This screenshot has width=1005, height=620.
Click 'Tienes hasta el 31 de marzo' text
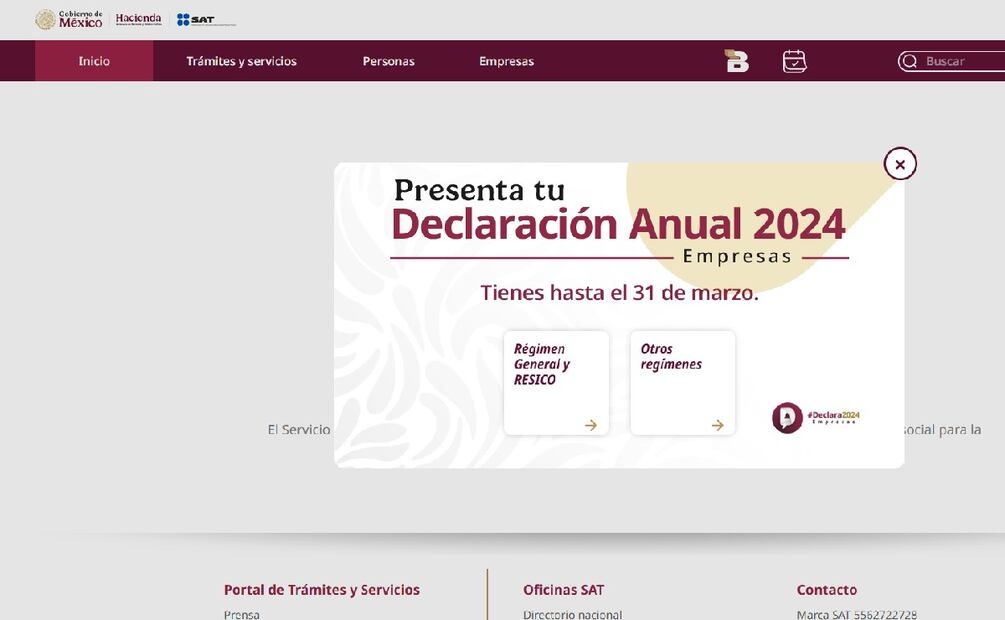tap(619, 293)
